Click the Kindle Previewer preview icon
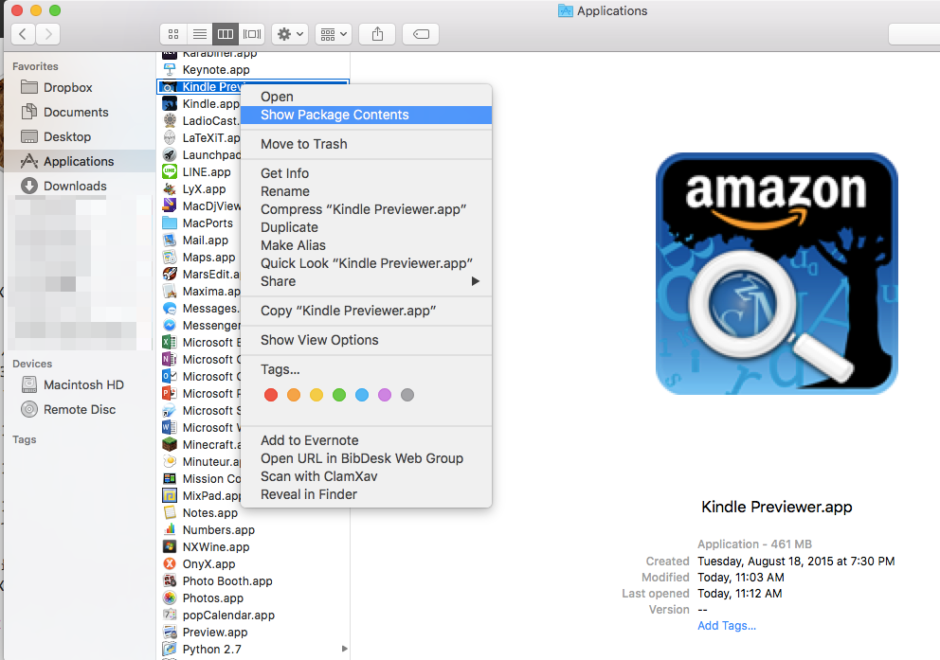This screenshot has width=940, height=660. pyautogui.click(x=776, y=273)
